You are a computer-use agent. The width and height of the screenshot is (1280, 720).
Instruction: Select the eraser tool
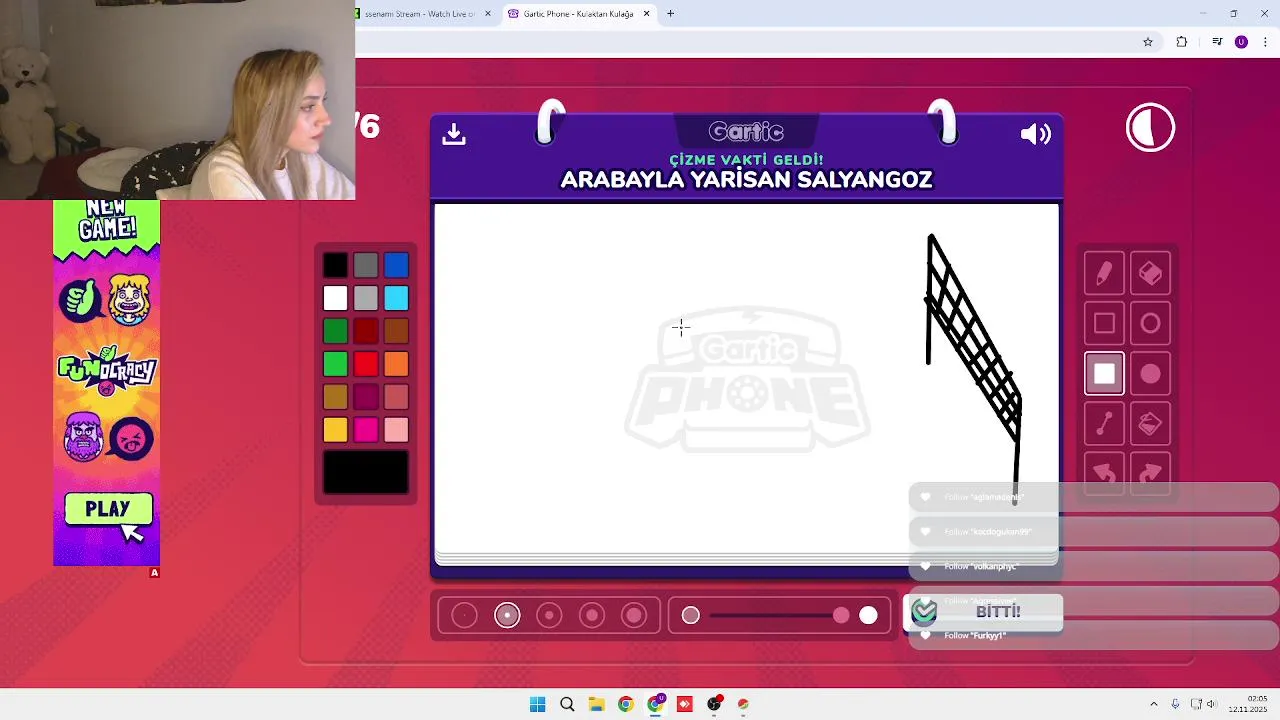click(1150, 274)
